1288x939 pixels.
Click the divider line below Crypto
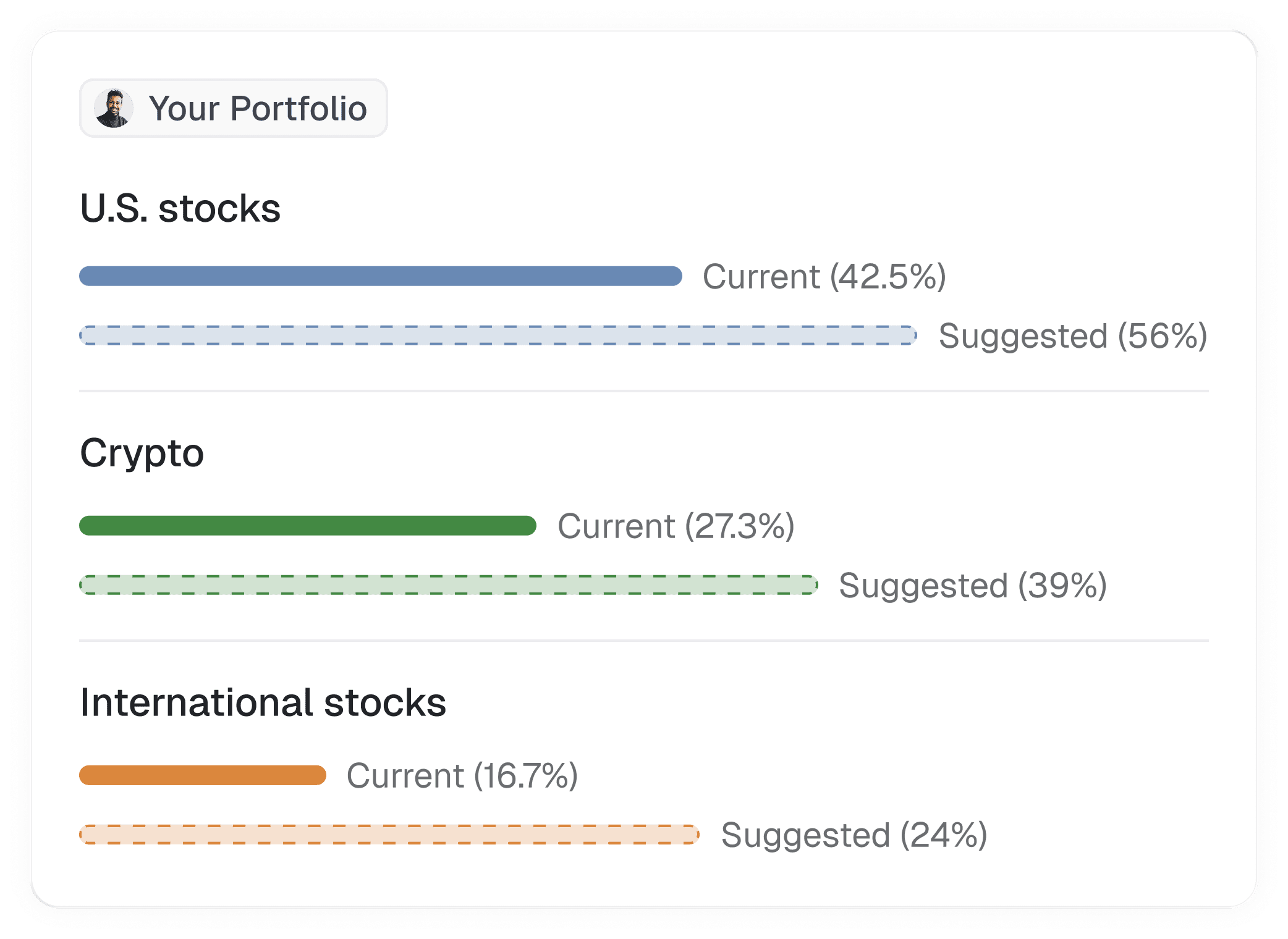click(644, 641)
